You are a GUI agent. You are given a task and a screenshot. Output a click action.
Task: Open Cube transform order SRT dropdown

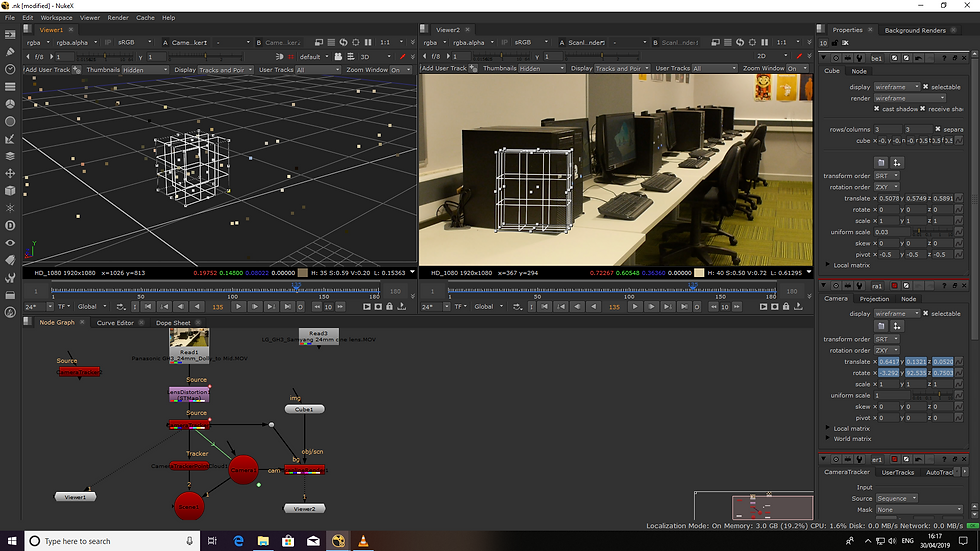coord(886,176)
